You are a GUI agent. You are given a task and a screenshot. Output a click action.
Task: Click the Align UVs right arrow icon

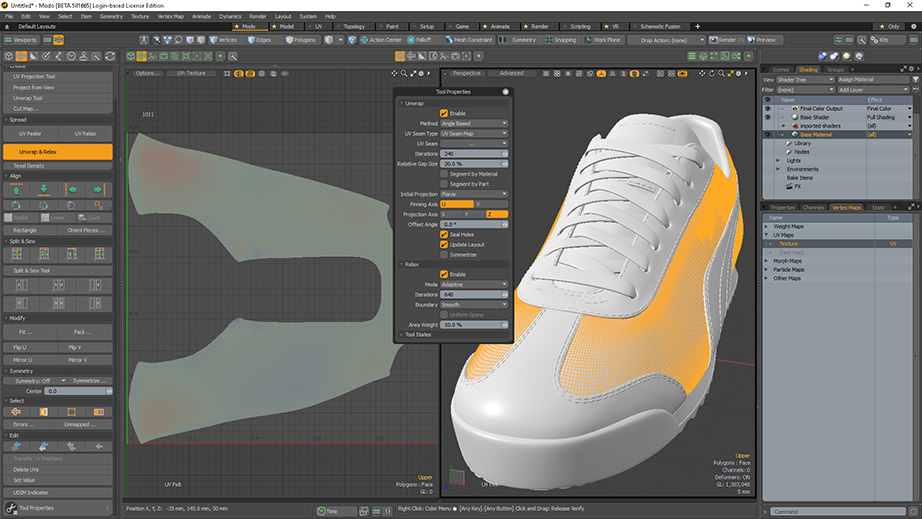coord(98,189)
